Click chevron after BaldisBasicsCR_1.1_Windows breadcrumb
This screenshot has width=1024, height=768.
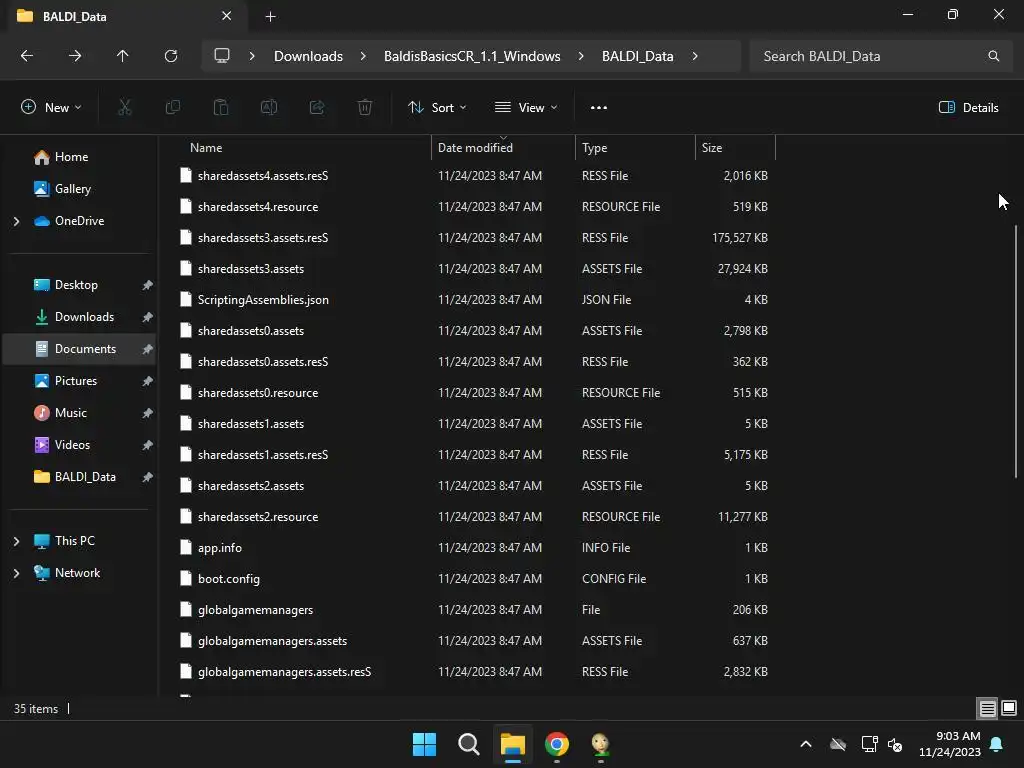(581, 56)
